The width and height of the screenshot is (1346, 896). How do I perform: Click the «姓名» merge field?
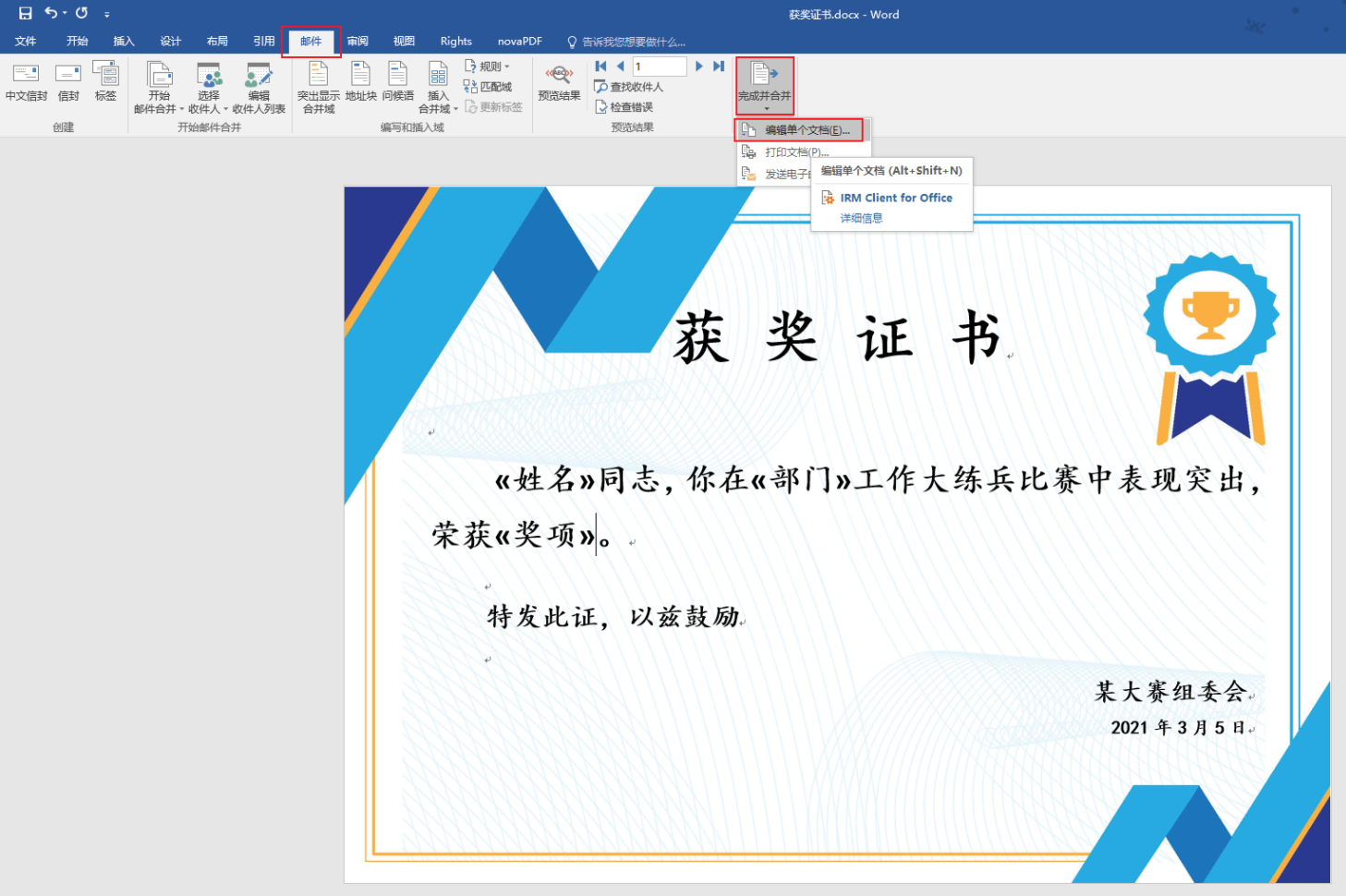pyautogui.click(x=547, y=479)
